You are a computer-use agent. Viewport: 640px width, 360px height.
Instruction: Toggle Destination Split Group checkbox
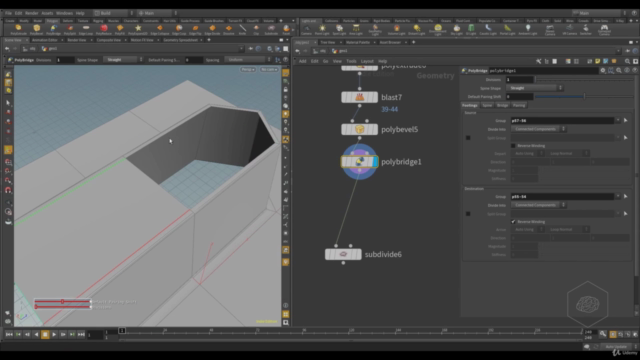[x=468, y=214]
